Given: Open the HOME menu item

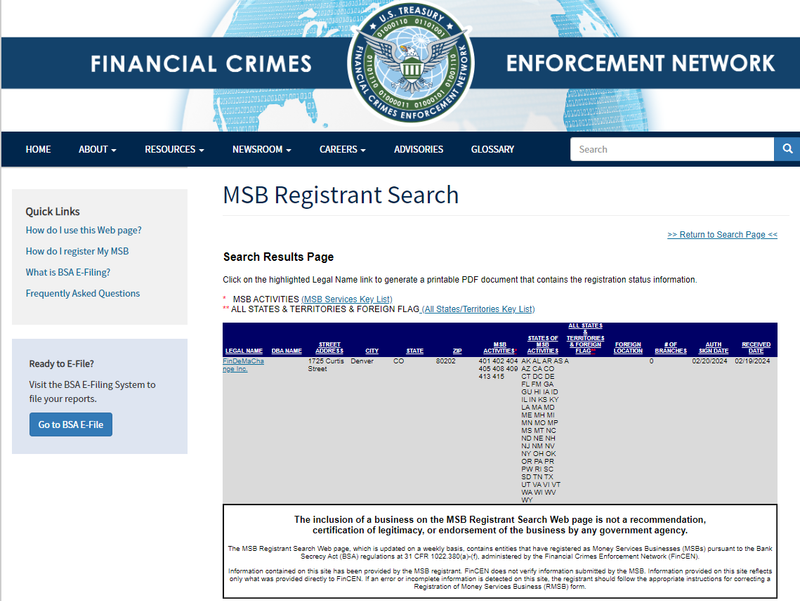Looking at the screenshot, I should pyautogui.click(x=38, y=149).
